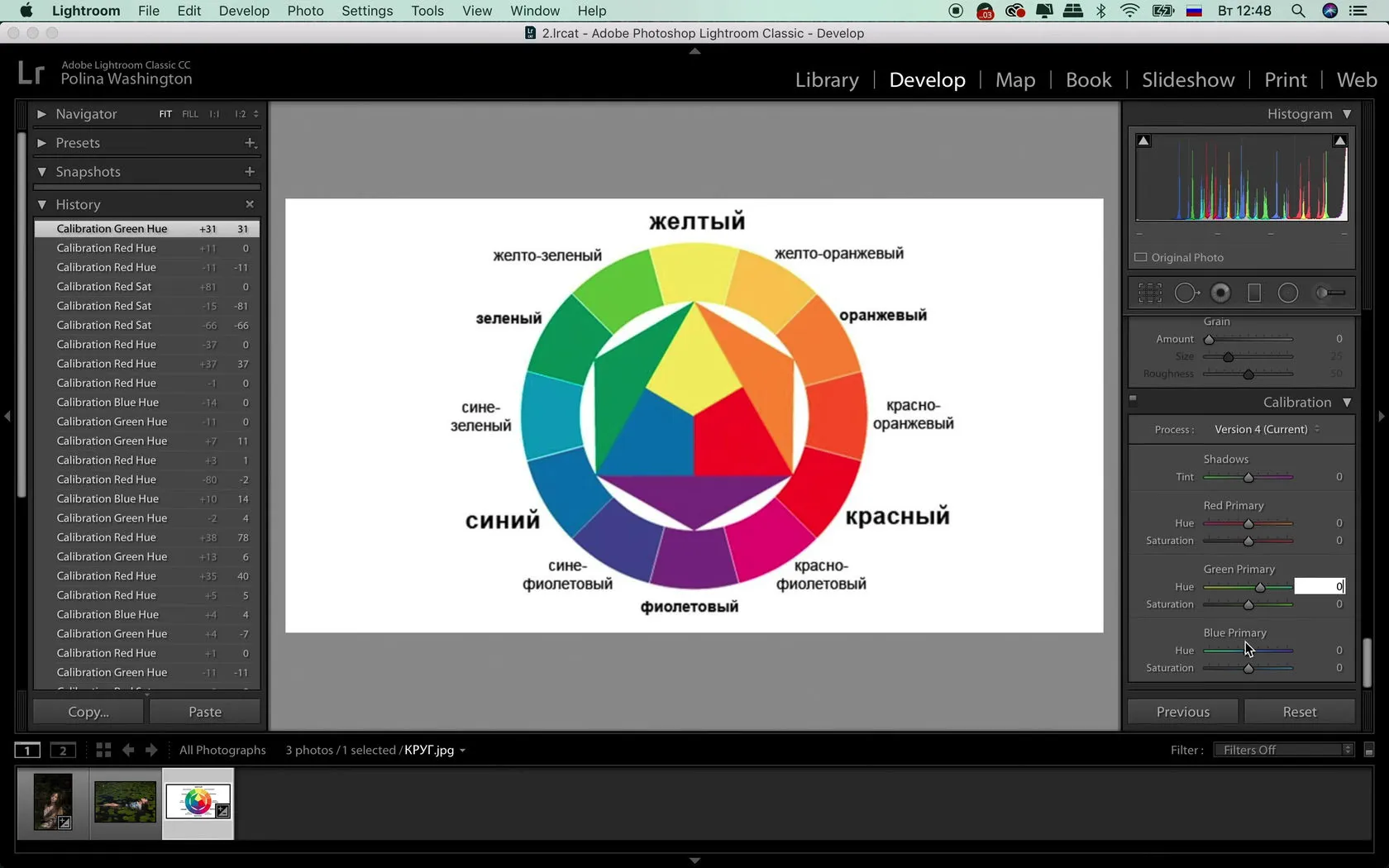1389x868 pixels.
Task: Click the Reset button
Action: [x=1299, y=712]
